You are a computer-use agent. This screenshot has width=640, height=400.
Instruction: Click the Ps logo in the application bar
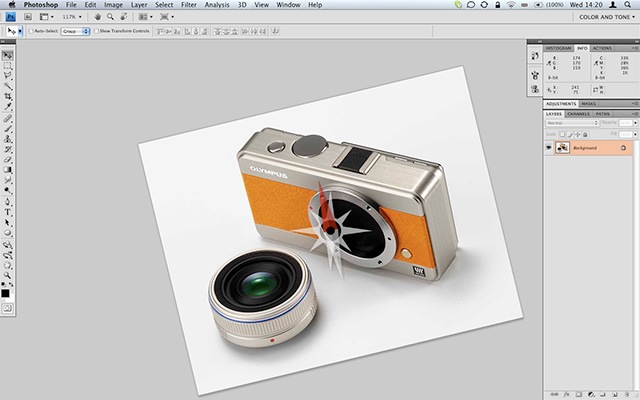(x=11, y=17)
